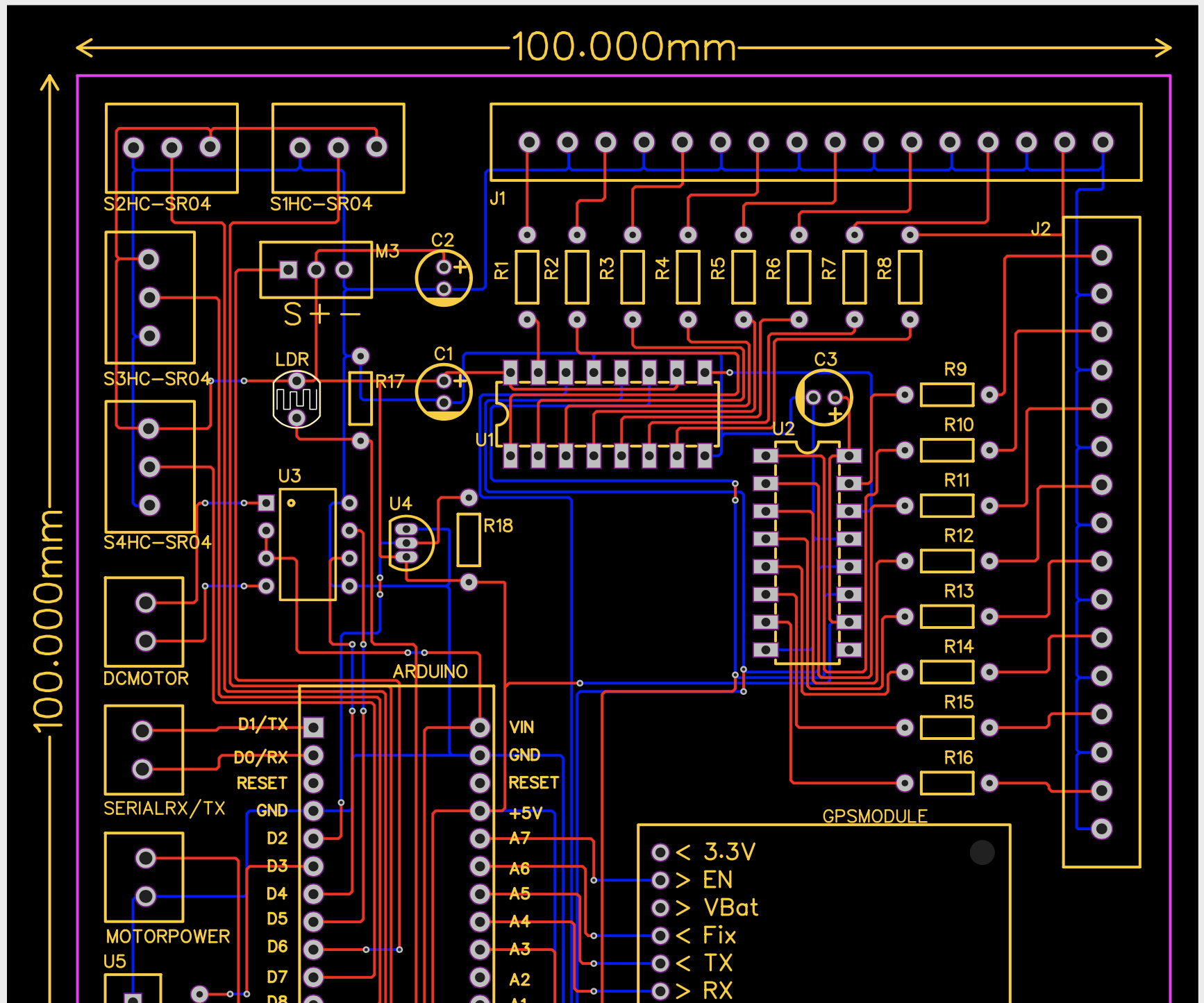Click the GPS module 3.3V label
Viewport: 1204px width, 1003px height.
tap(729, 852)
